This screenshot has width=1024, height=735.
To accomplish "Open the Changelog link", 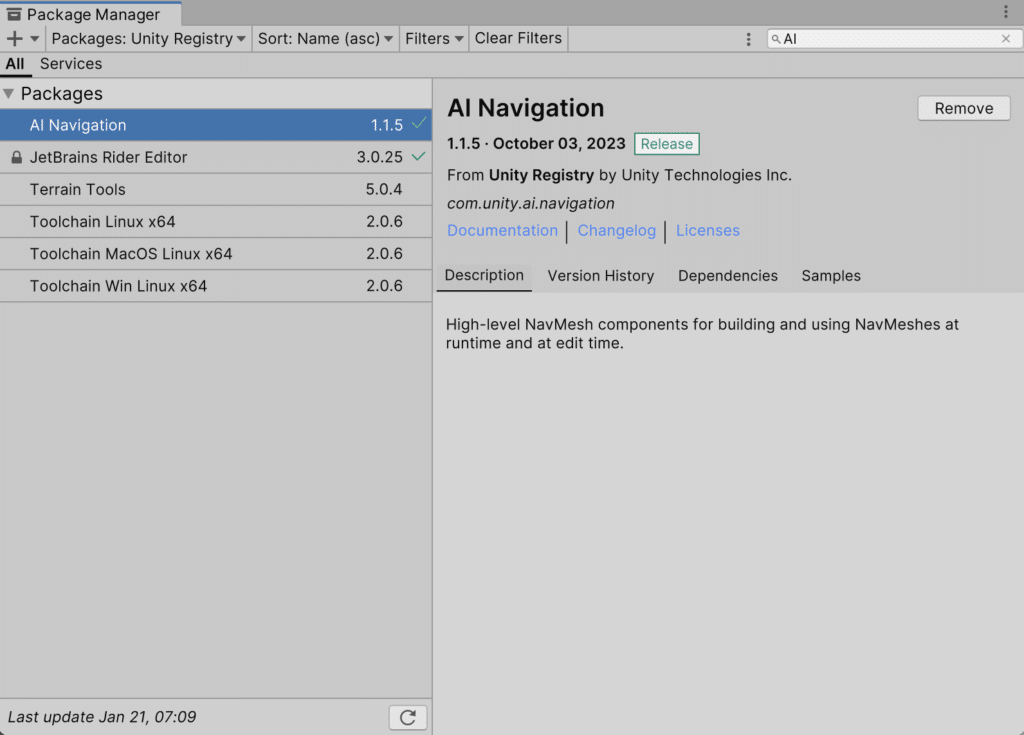I will pyautogui.click(x=616, y=231).
